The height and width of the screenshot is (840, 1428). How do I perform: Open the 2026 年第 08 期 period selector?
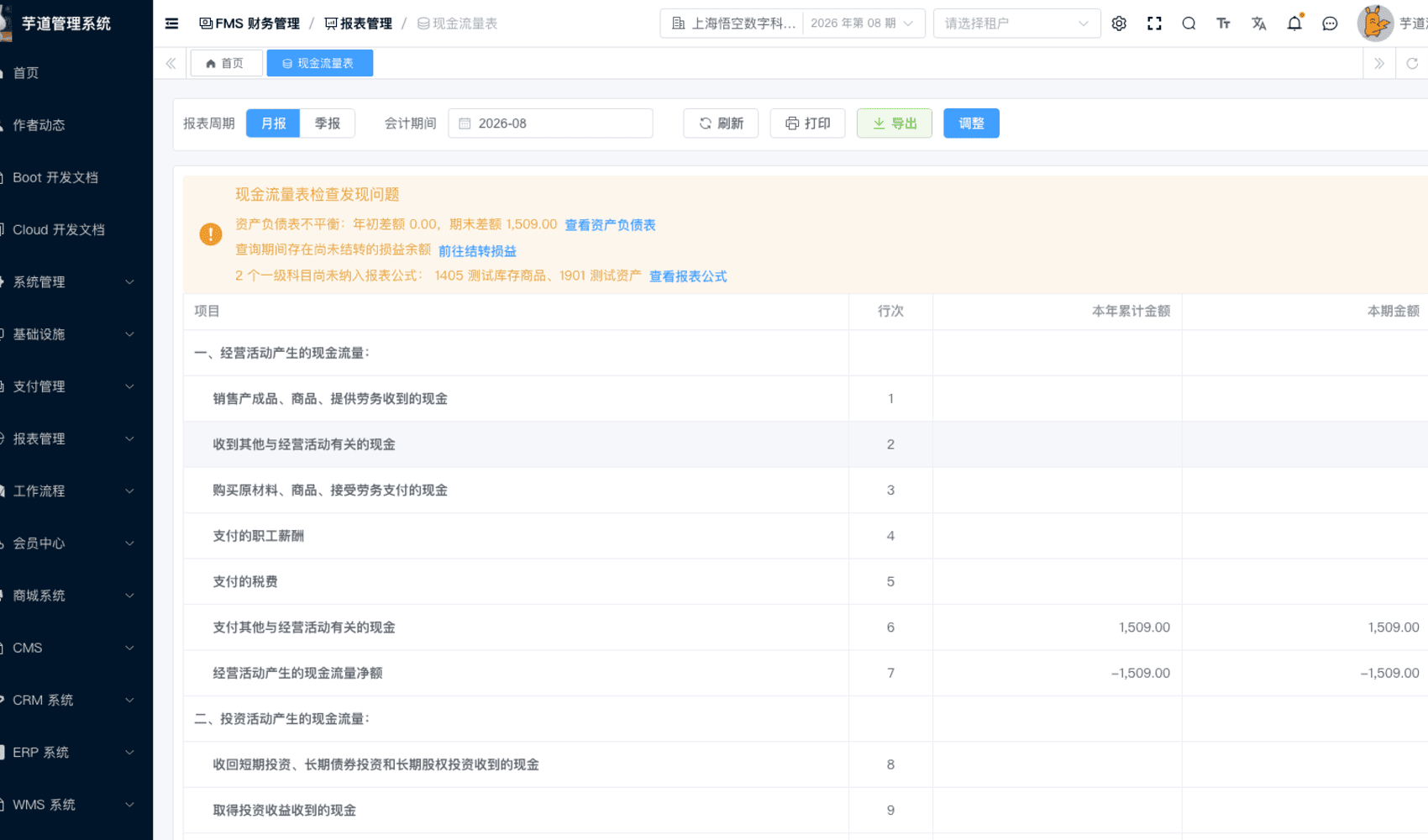click(x=862, y=24)
